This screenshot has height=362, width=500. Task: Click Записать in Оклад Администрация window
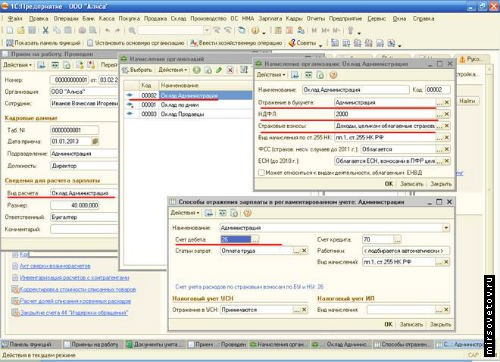pos(411,184)
